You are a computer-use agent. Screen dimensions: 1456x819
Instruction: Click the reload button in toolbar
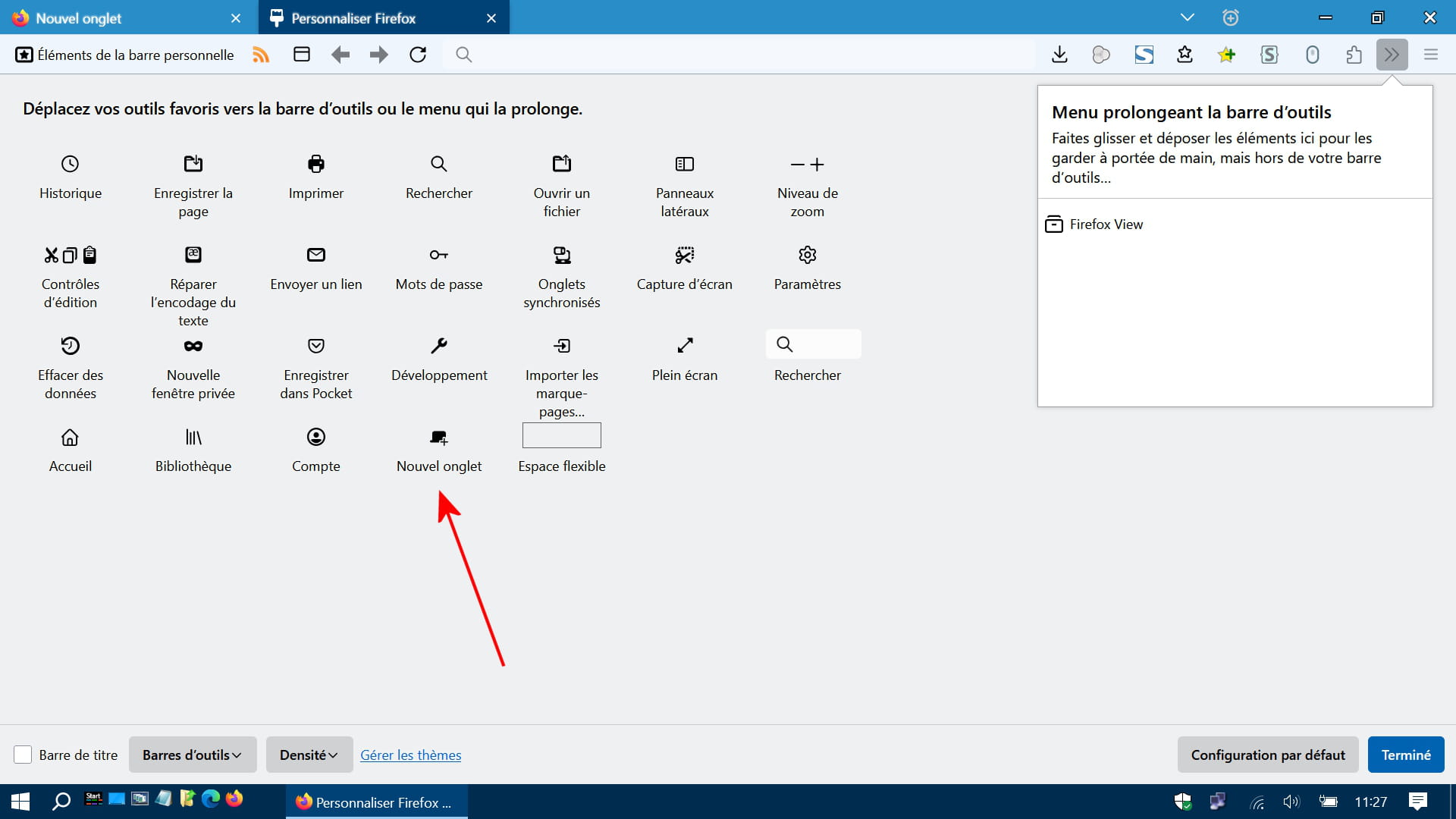[x=418, y=55]
